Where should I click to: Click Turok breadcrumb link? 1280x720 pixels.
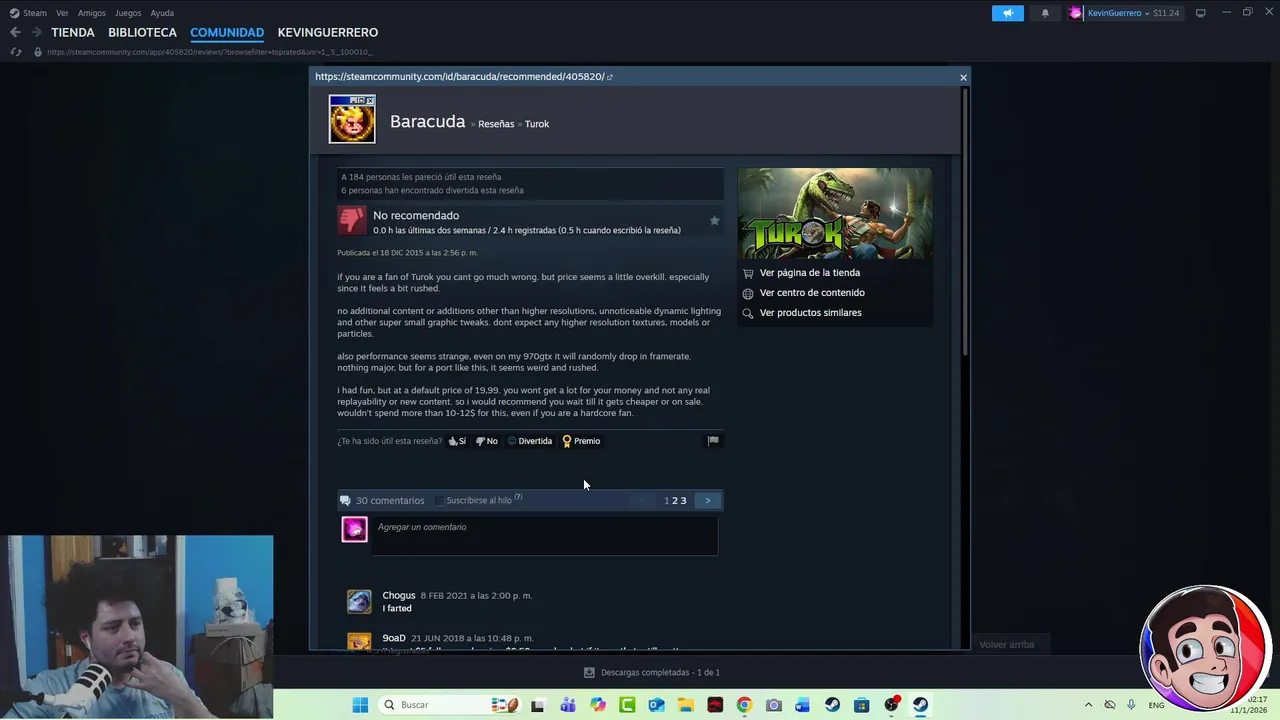[x=537, y=124]
